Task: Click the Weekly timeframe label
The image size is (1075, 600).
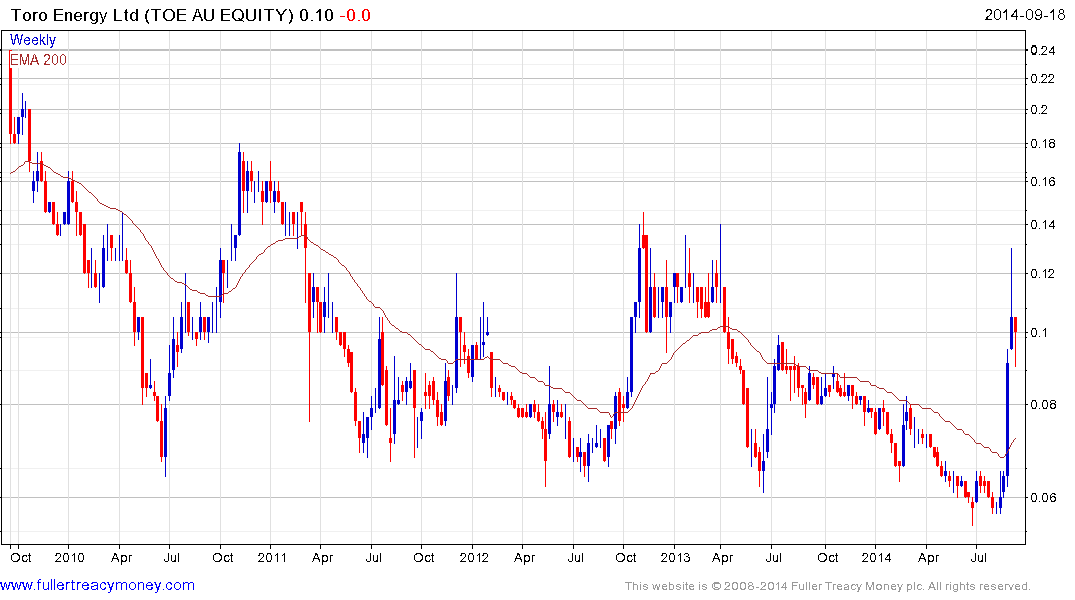Action: (x=33, y=40)
